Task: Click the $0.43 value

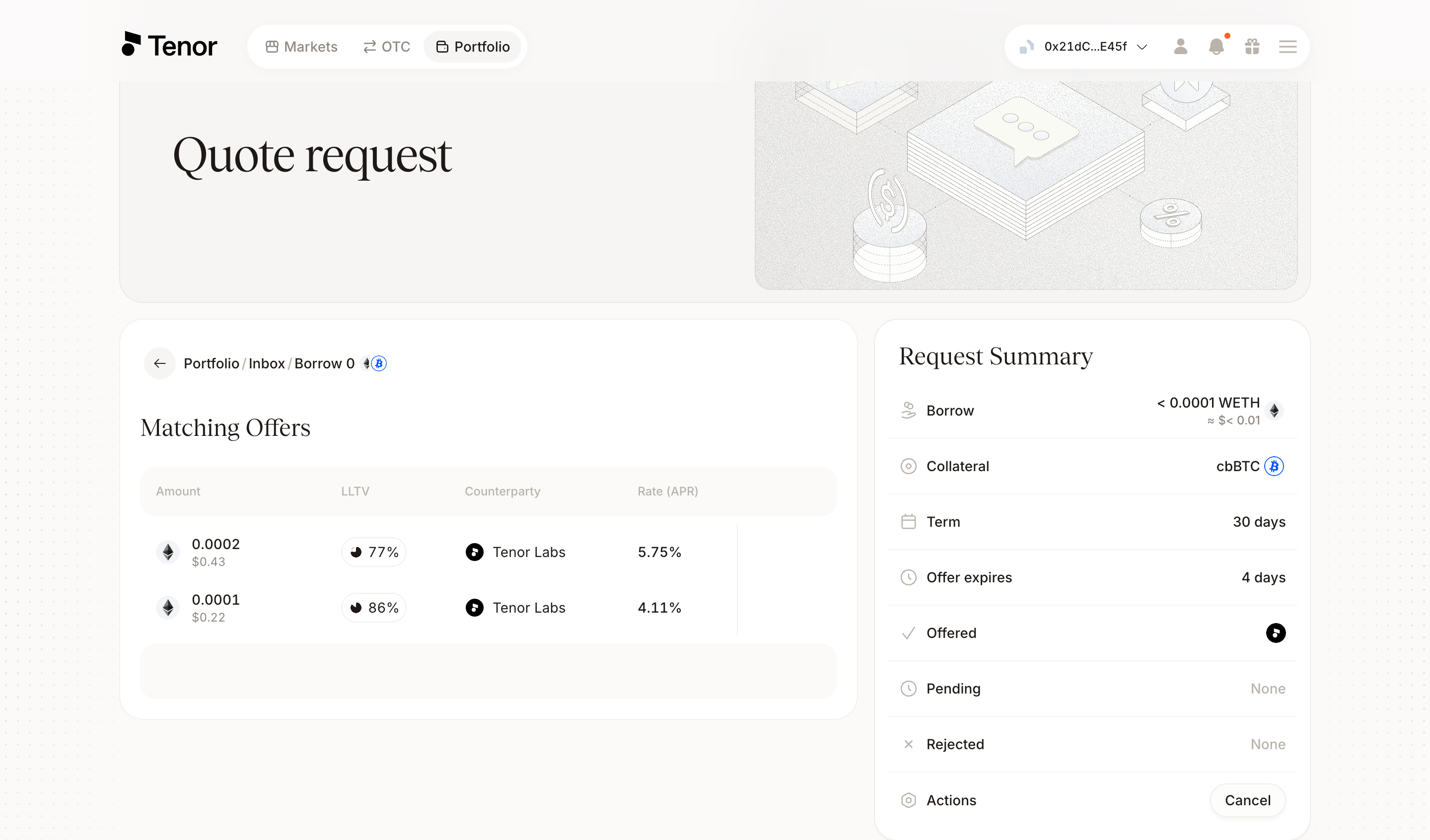Action: click(208, 561)
